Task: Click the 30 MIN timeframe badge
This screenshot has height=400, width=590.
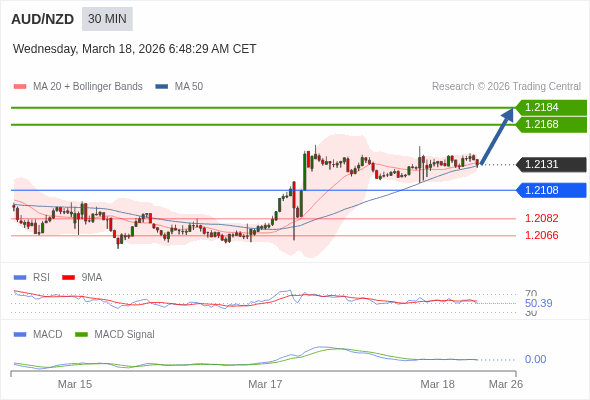Action: coord(107,19)
